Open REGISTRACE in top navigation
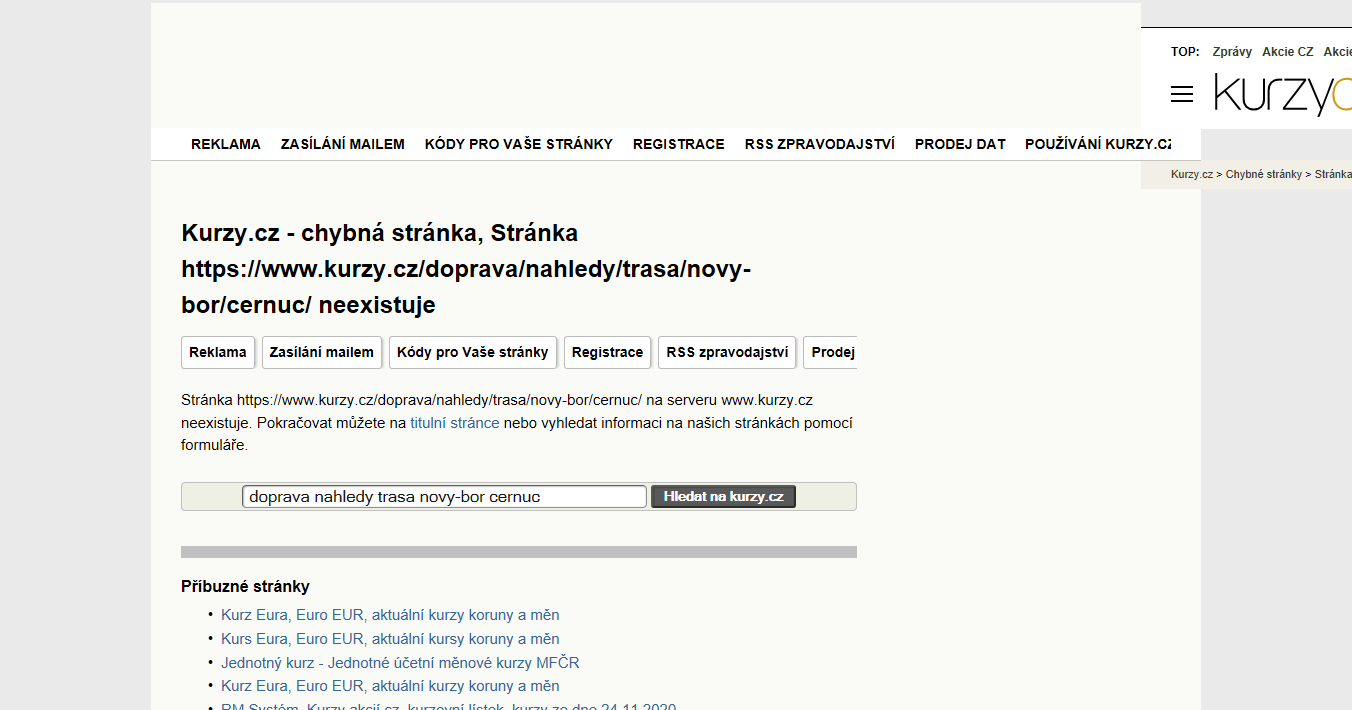Image resolution: width=1352 pixels, height=710 pixels. click(x=679, y=144)
